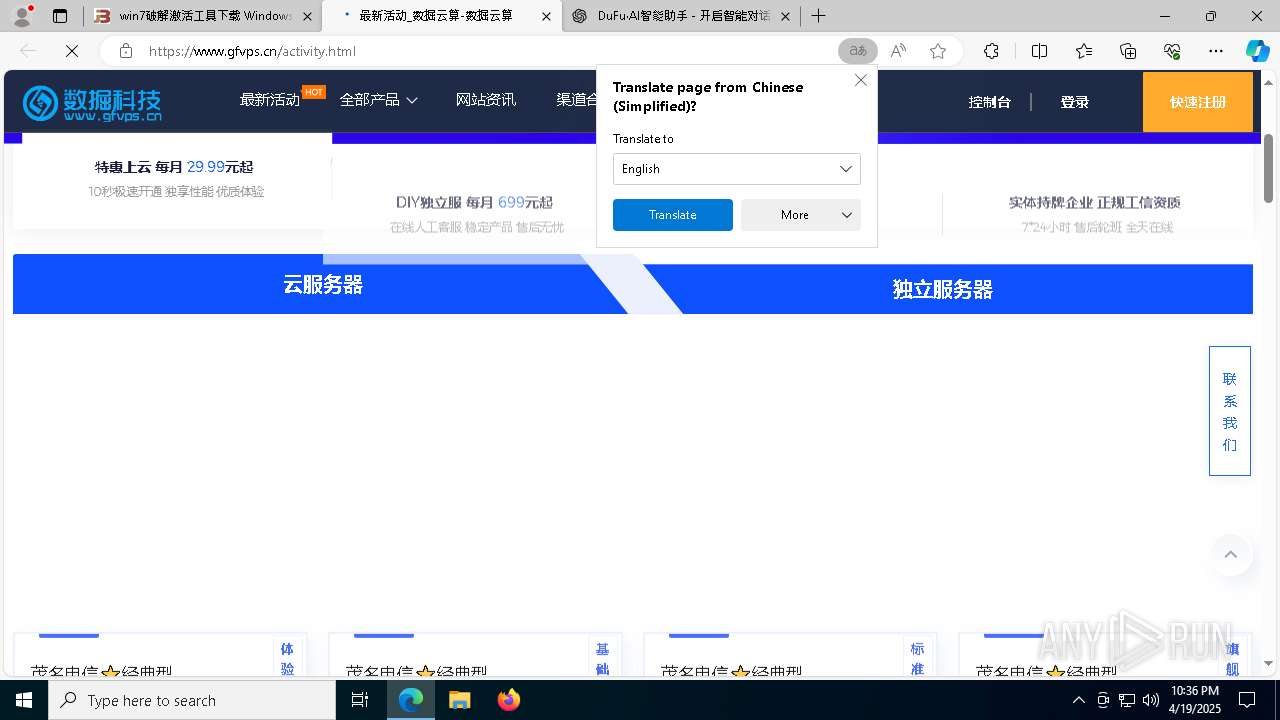Screen dimensions: 1280x720
Task: Stop loading the page with X button
Action: 72,51
